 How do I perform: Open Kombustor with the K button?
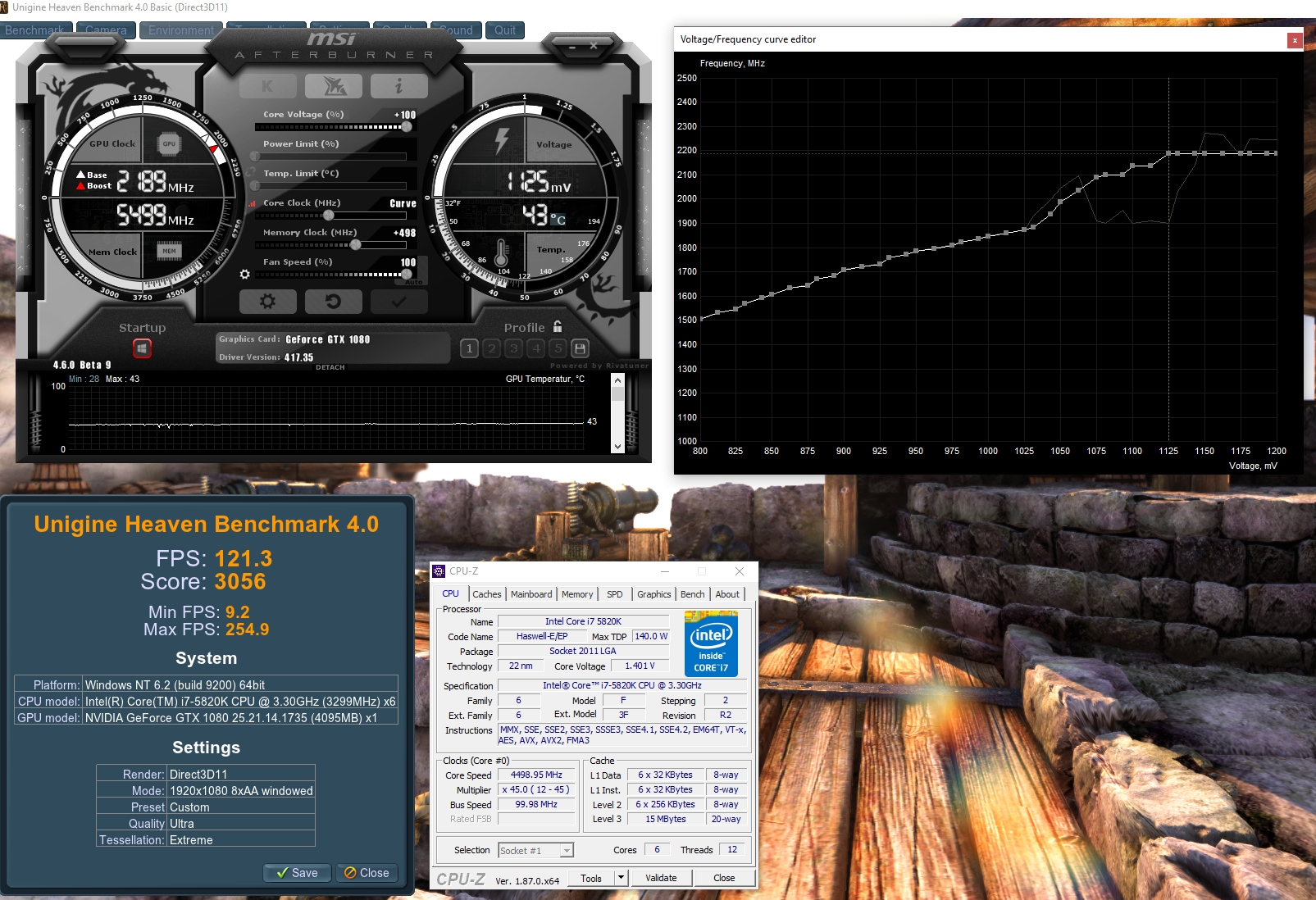pyautogui.click(x=268, y=85)
